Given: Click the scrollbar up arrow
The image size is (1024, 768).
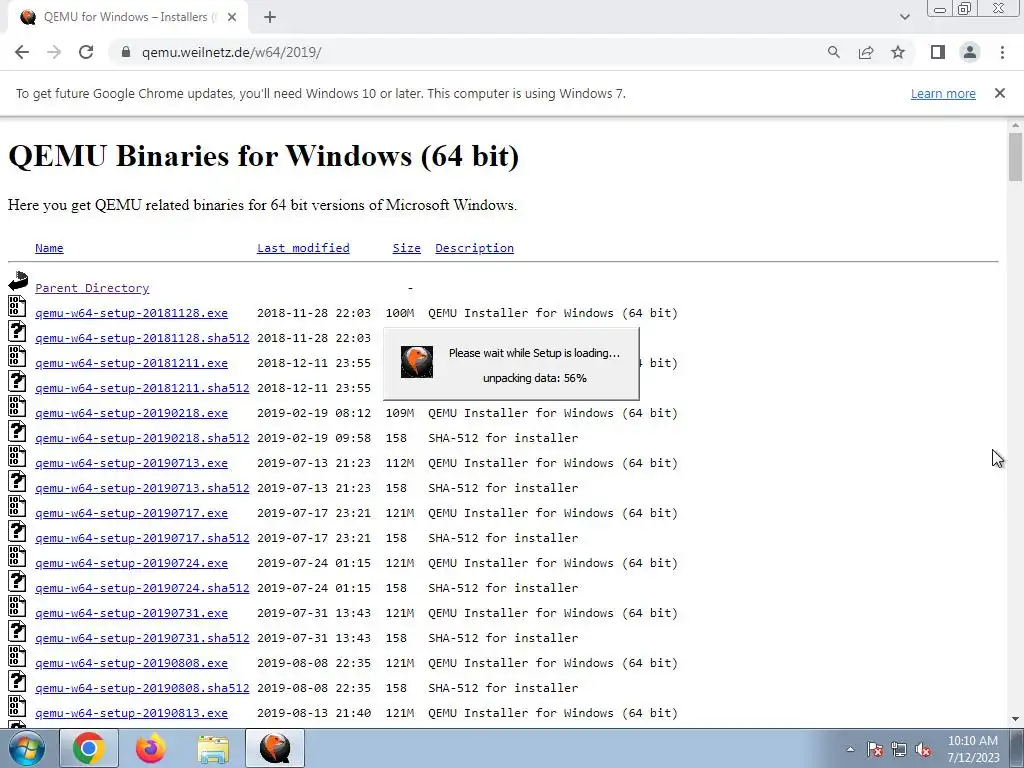Looking at the screenshot, I should point(1015,125).
